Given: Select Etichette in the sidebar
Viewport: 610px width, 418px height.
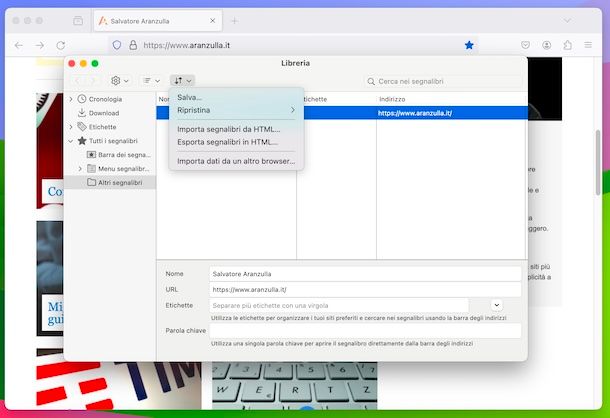Looking at the screenshot, I should tap(102, 127).
